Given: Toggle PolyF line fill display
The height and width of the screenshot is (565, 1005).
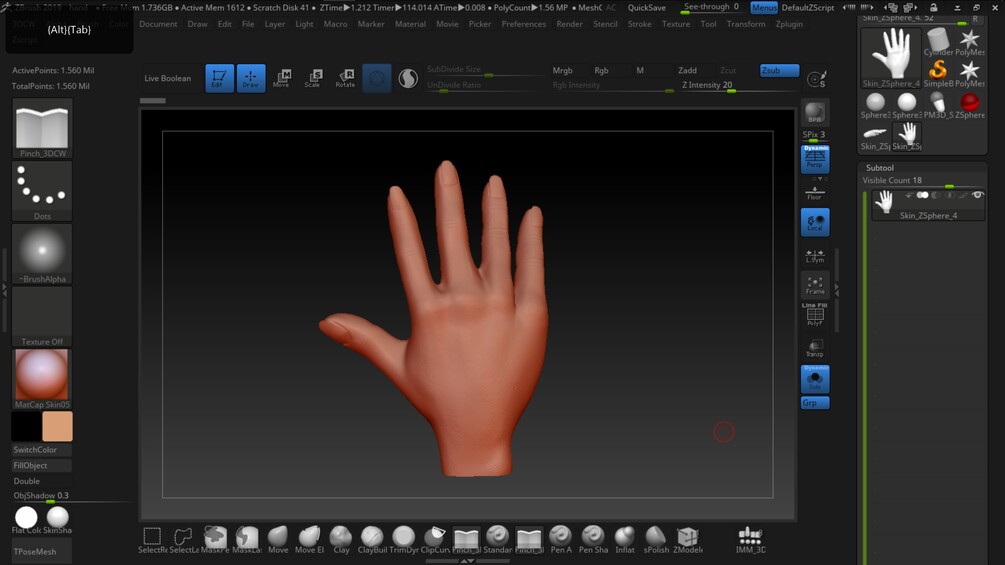Looking at the screenshot, I should pos(815,315).
